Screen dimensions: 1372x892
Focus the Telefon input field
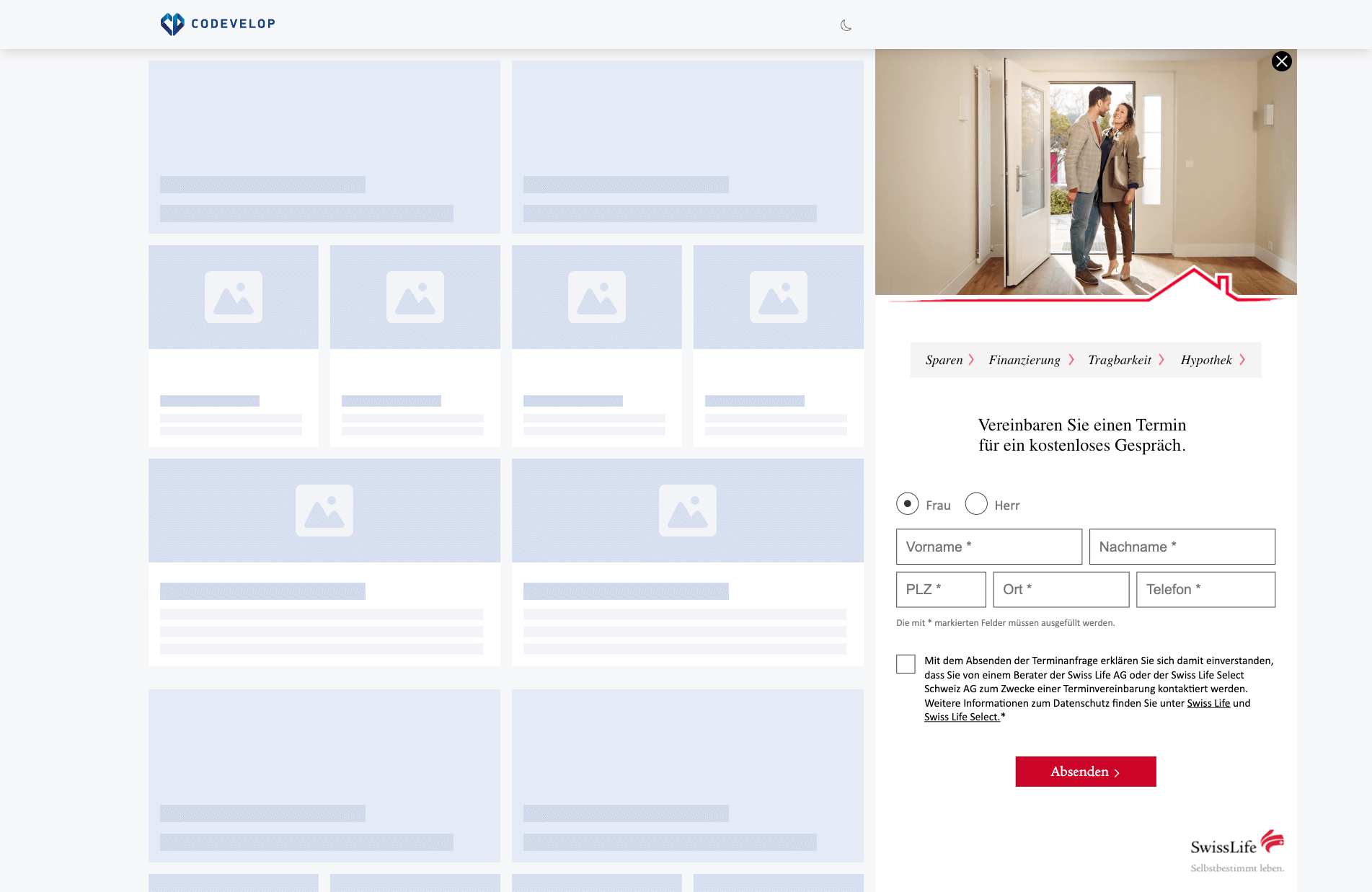point(1205,589)
